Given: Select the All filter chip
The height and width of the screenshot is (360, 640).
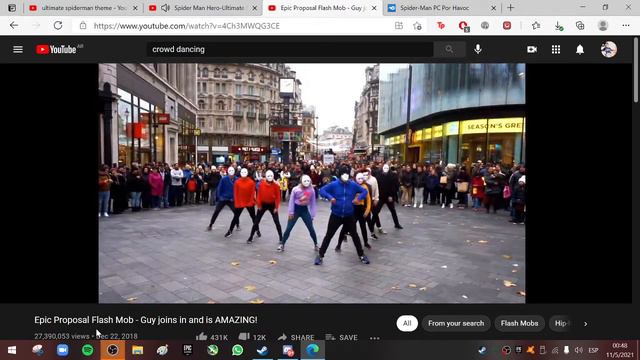Looking at the screenshot, I should 407,323.
